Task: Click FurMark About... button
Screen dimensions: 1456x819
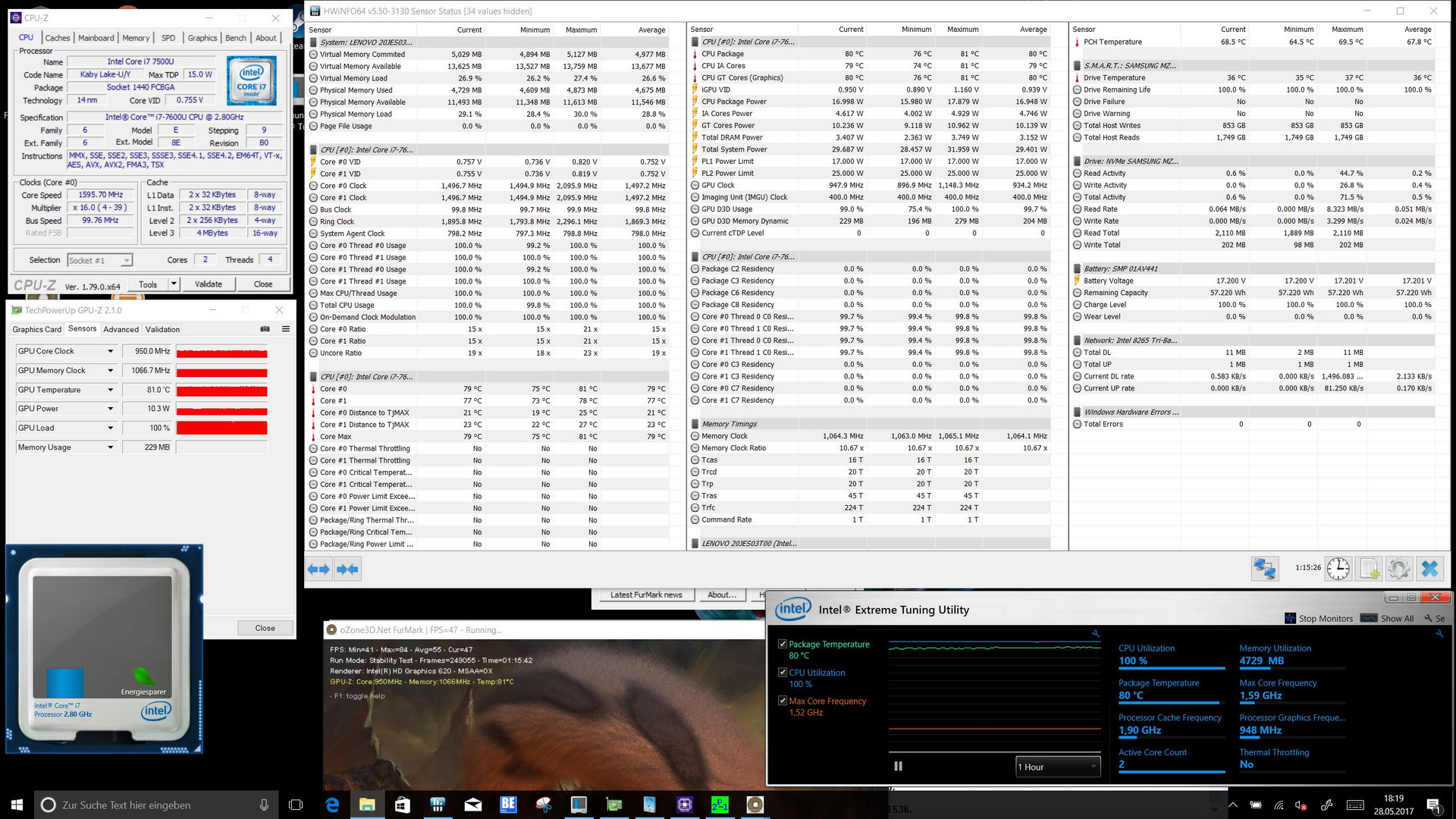Action: pyautogui.click(x=722, y=595)
